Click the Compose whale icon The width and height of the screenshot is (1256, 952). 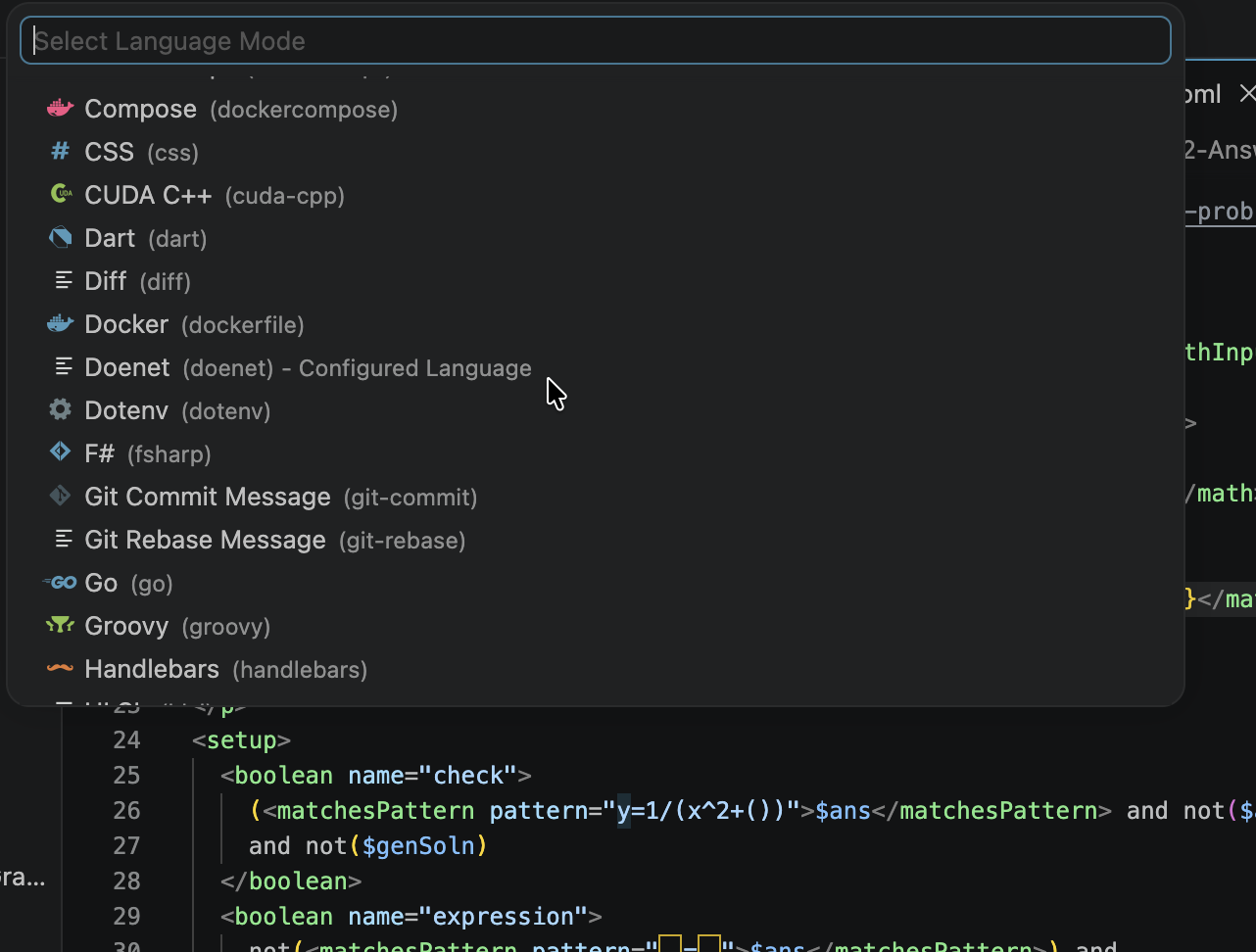click(61, 109)
